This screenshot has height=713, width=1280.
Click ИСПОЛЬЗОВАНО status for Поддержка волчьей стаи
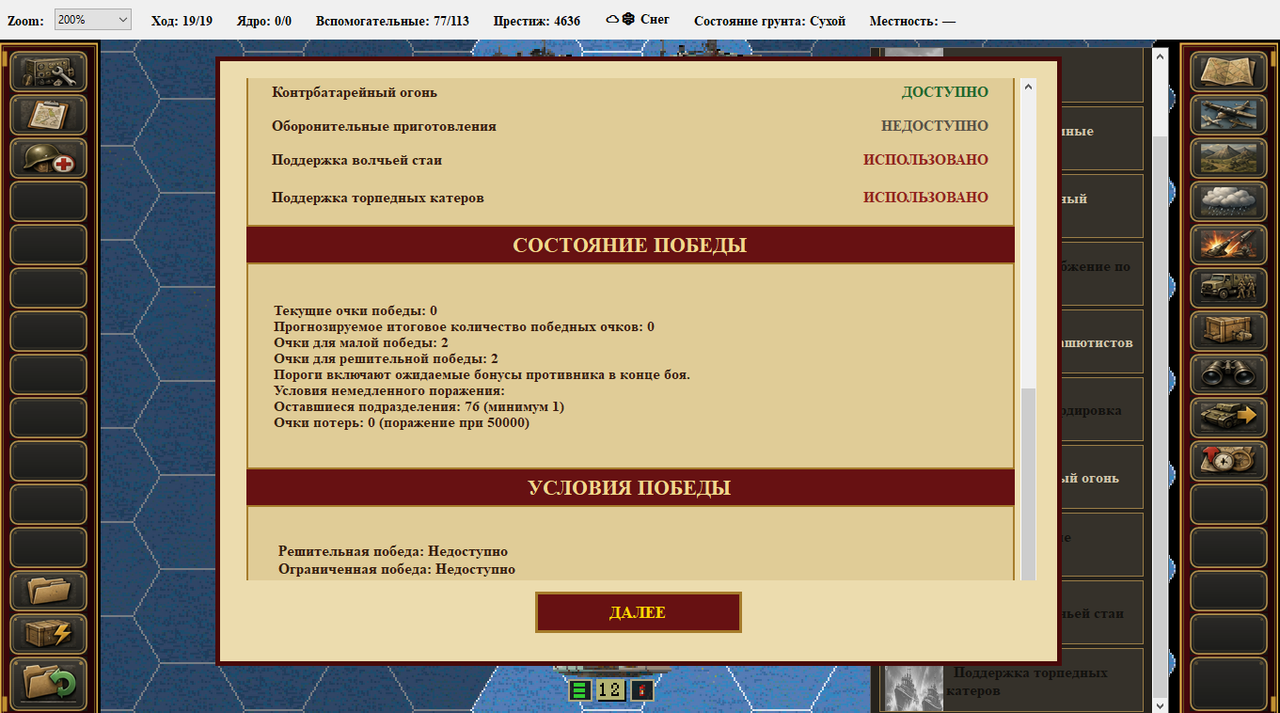(926, 160)
